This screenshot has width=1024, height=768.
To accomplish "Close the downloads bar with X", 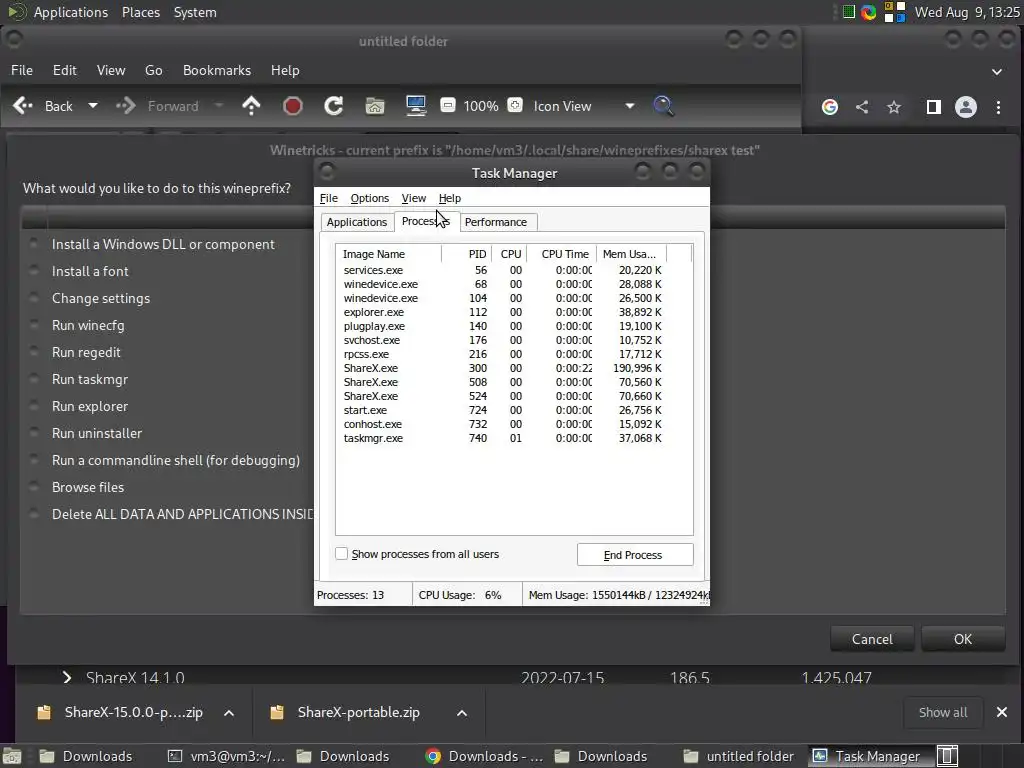I will coord(1002,712).
